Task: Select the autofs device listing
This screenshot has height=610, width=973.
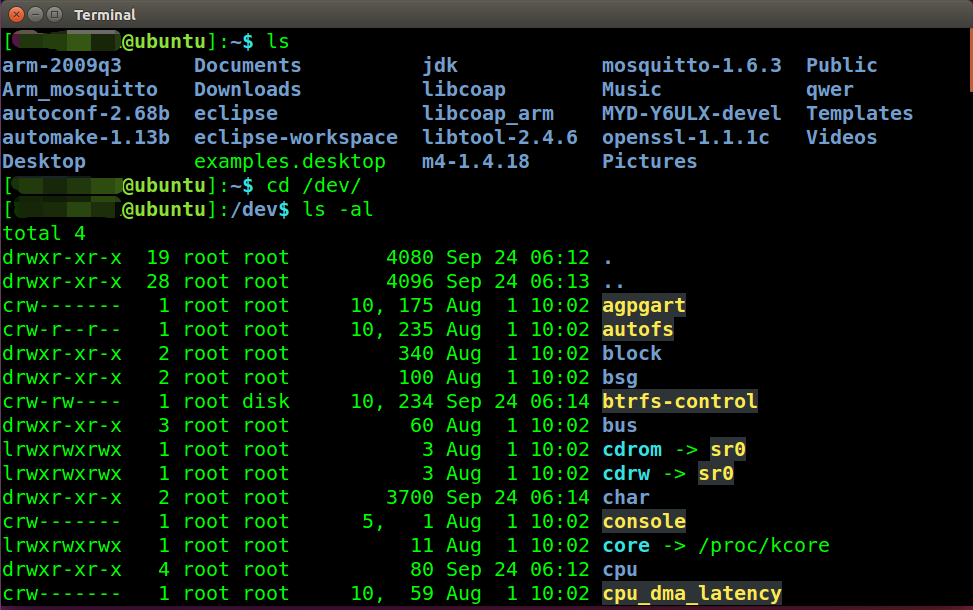Action: [x=637, y=329]
